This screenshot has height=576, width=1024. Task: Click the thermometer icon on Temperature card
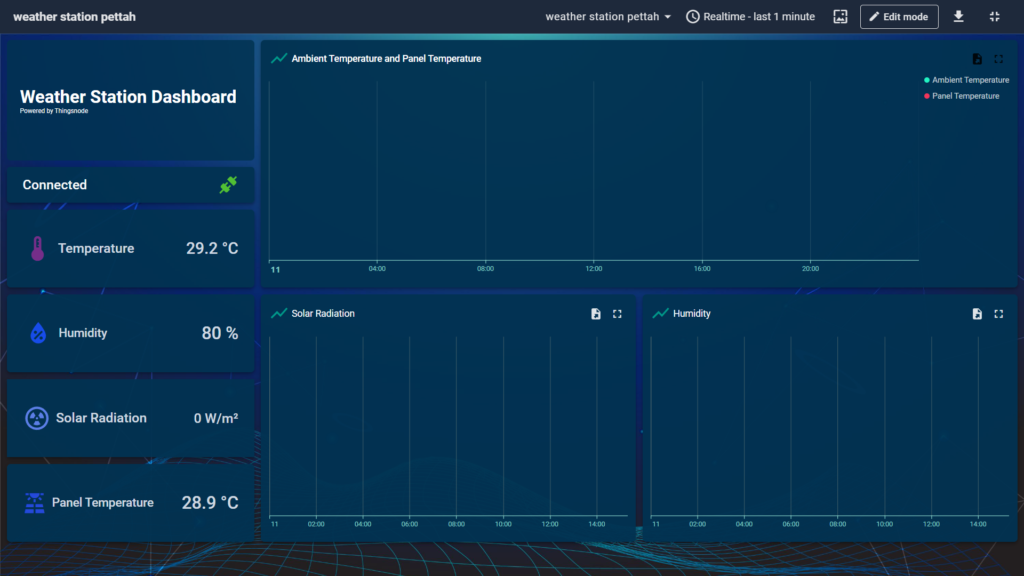coord(38,248)
